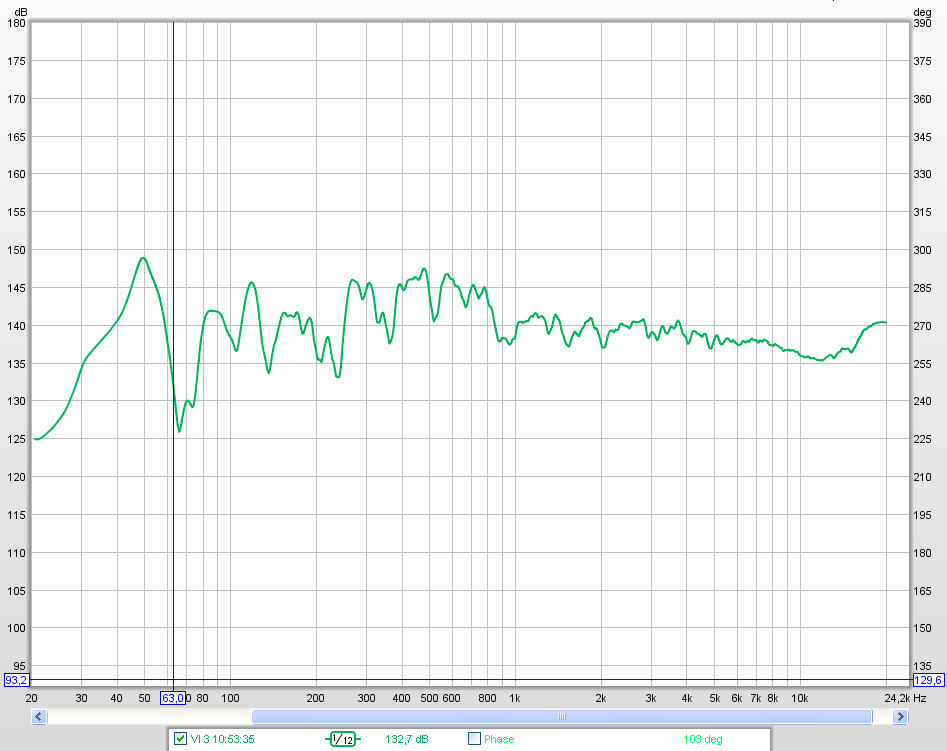Click the 129,6 cursor phase box
The height and width of the screenshot is (751, 947).
[928, 680]
